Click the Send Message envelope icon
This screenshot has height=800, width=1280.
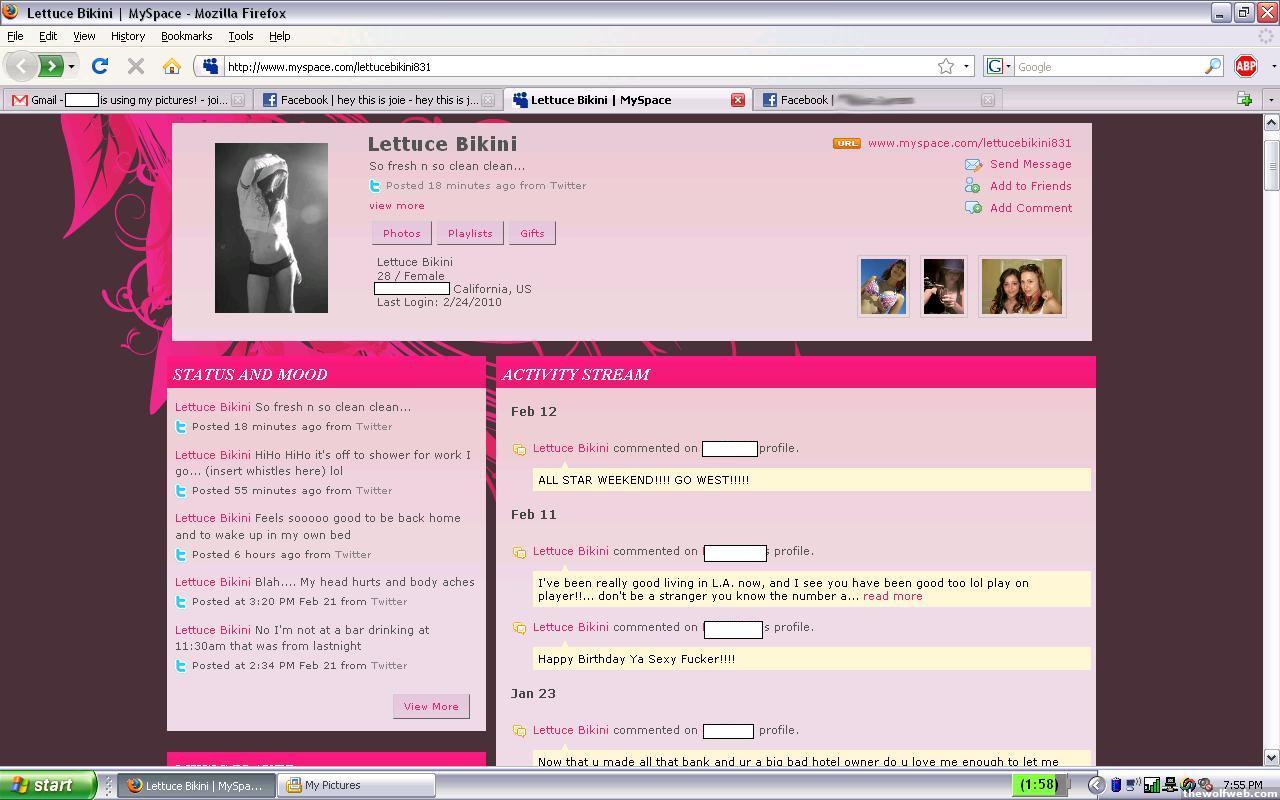click(x=973, y=165)
